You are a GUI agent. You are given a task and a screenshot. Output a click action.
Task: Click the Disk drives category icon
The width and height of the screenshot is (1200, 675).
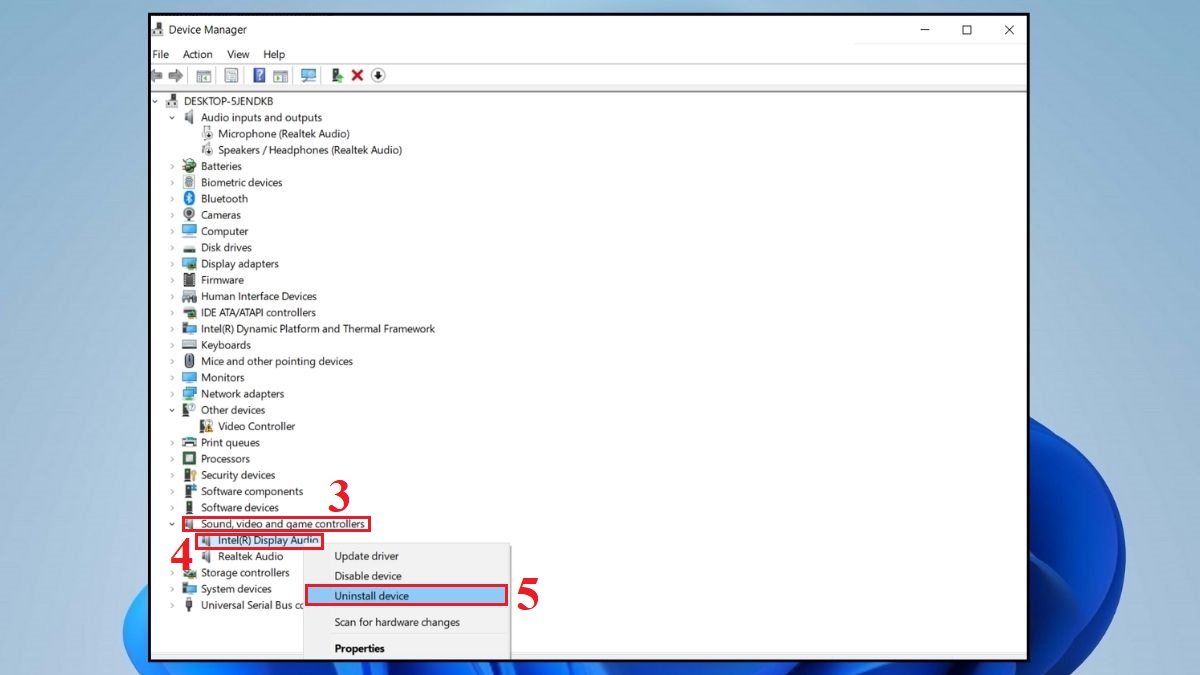189,248
